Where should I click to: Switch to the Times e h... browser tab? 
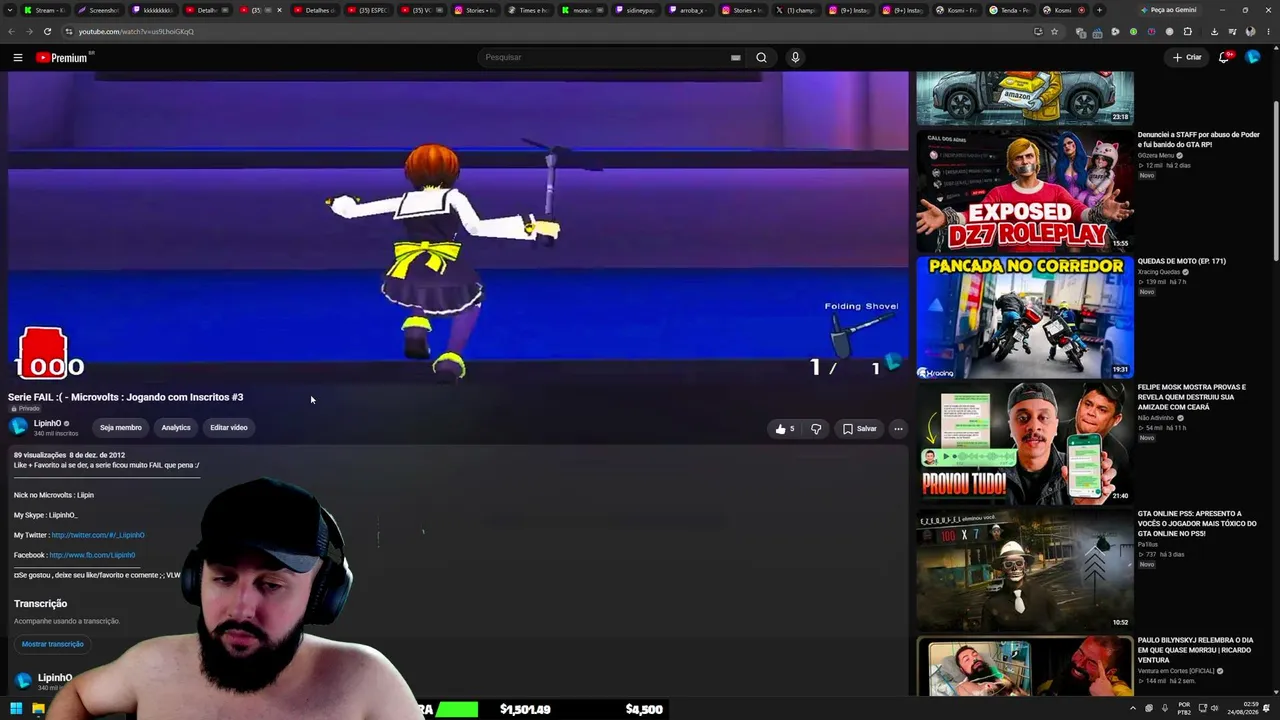[528, 10]
